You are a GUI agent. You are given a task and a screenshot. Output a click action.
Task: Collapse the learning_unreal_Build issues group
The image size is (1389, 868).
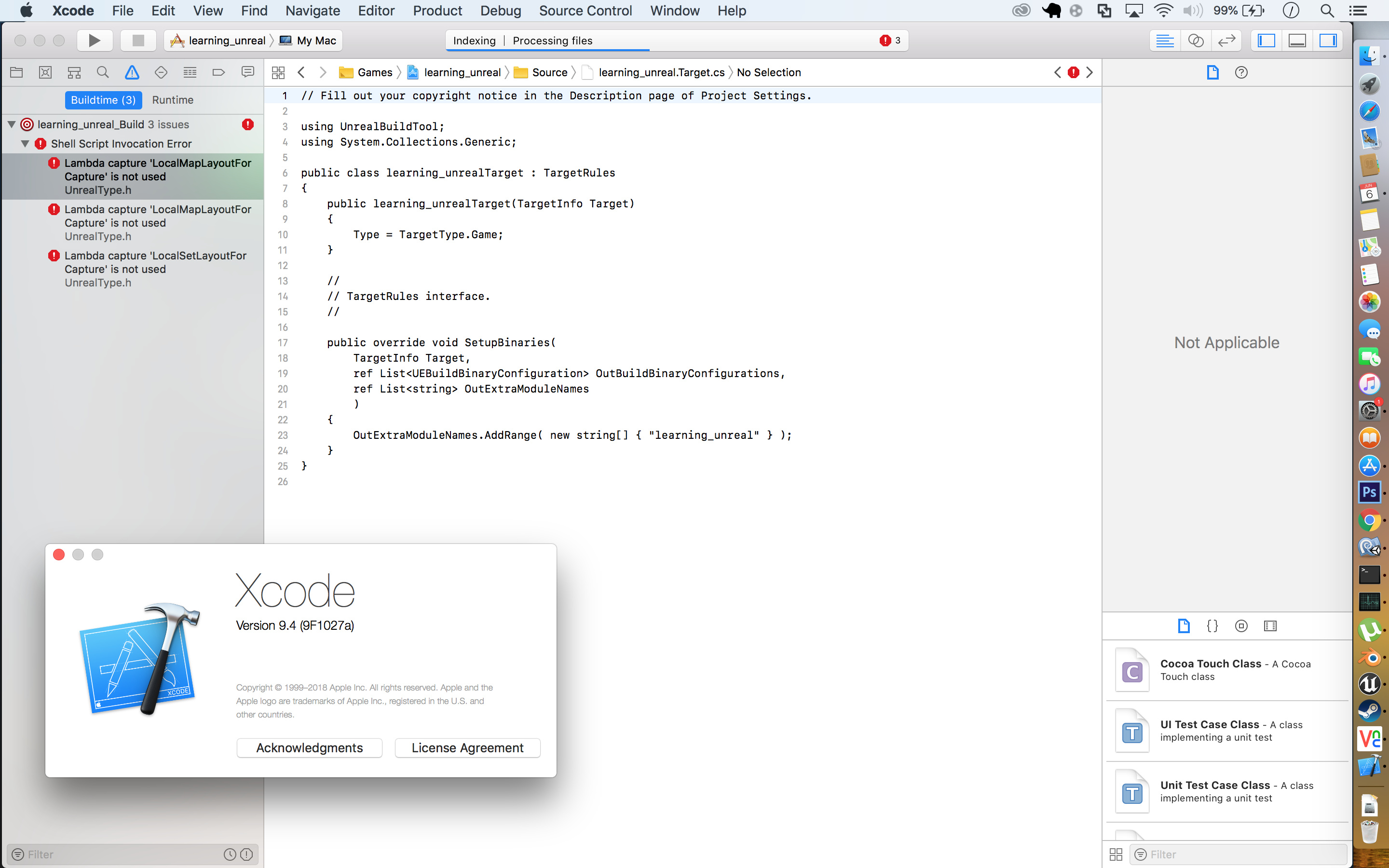12,124
